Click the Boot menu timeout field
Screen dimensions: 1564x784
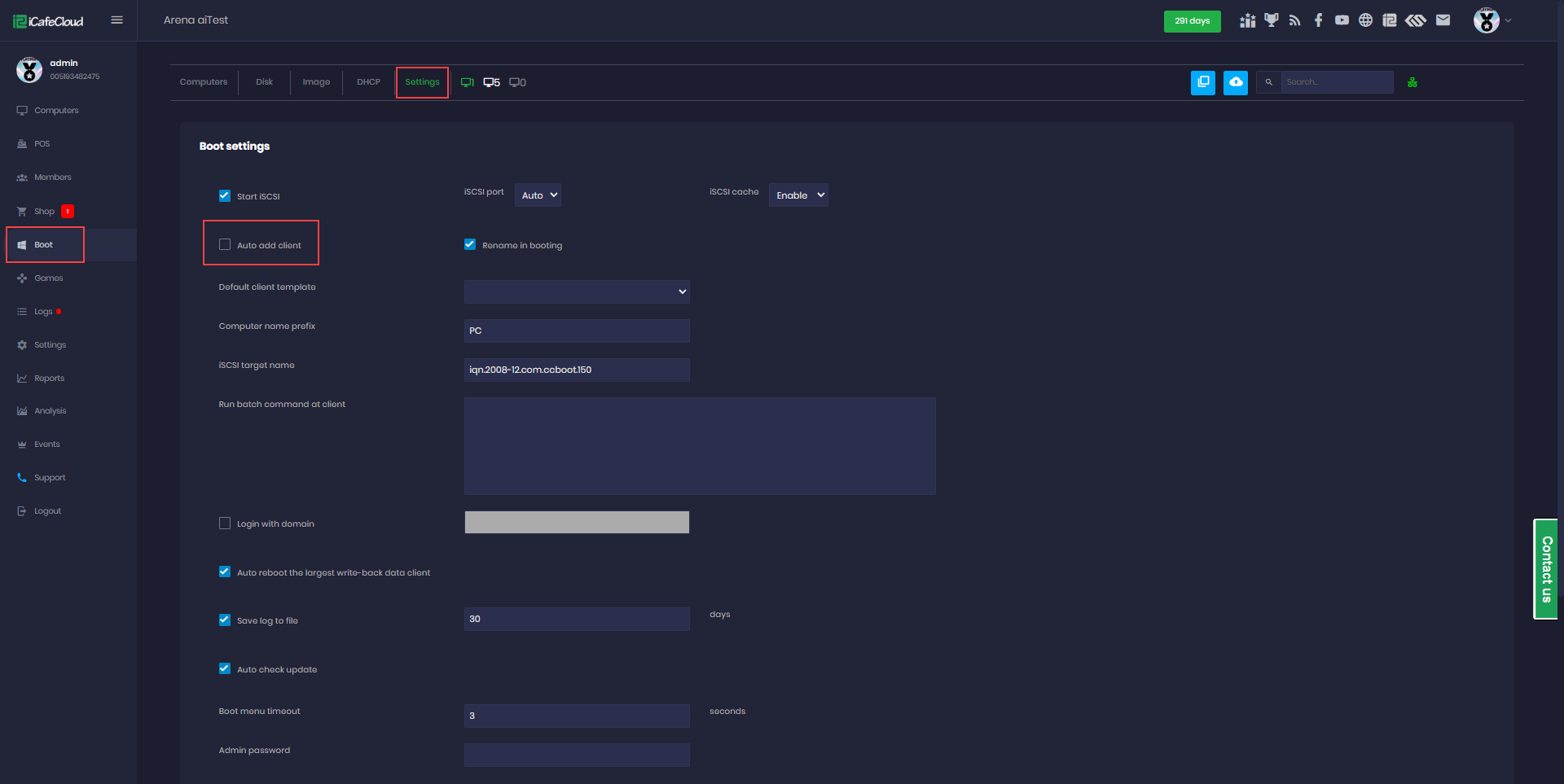coord(577,716)
